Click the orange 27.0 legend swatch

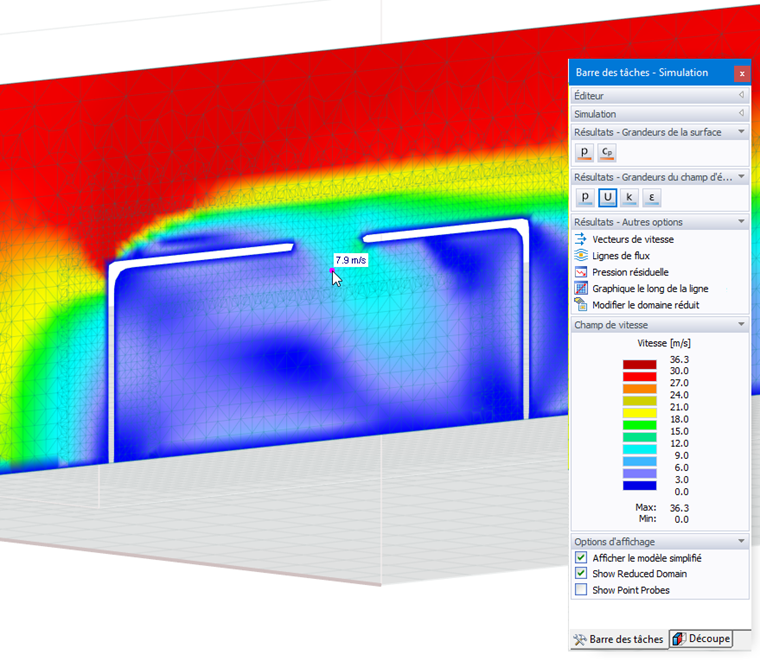(639, 389)
